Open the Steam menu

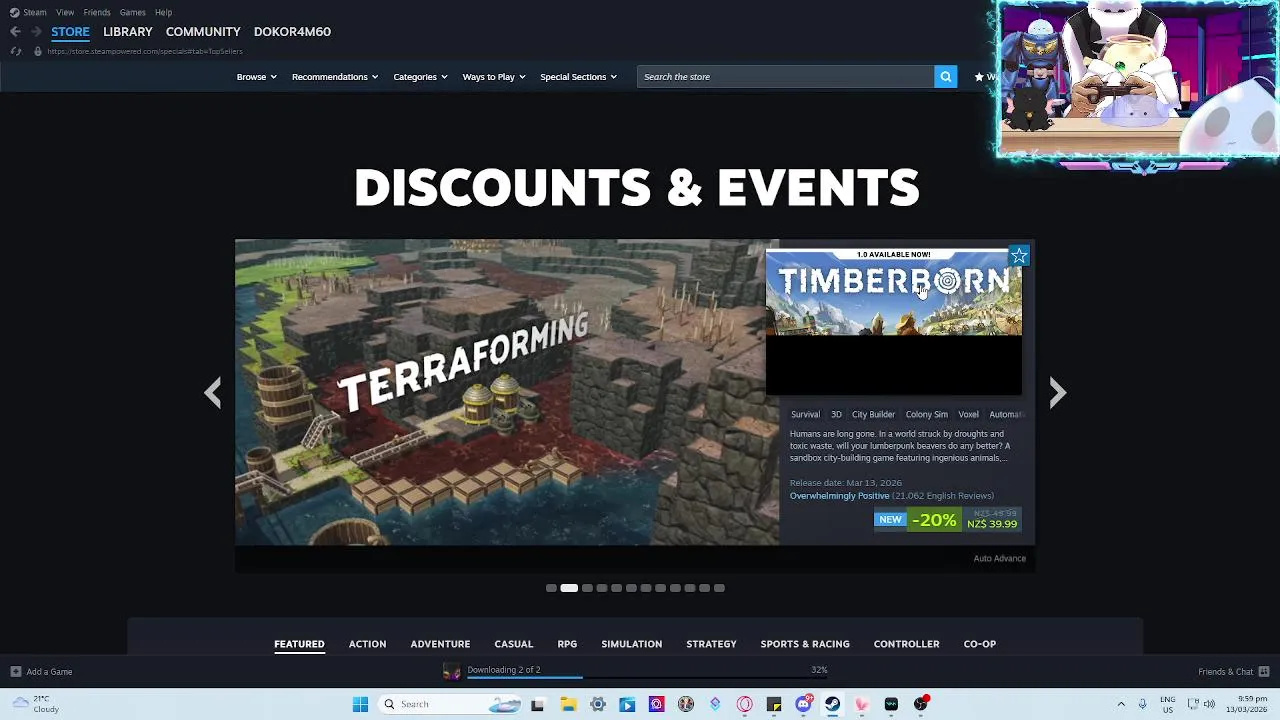35,12
